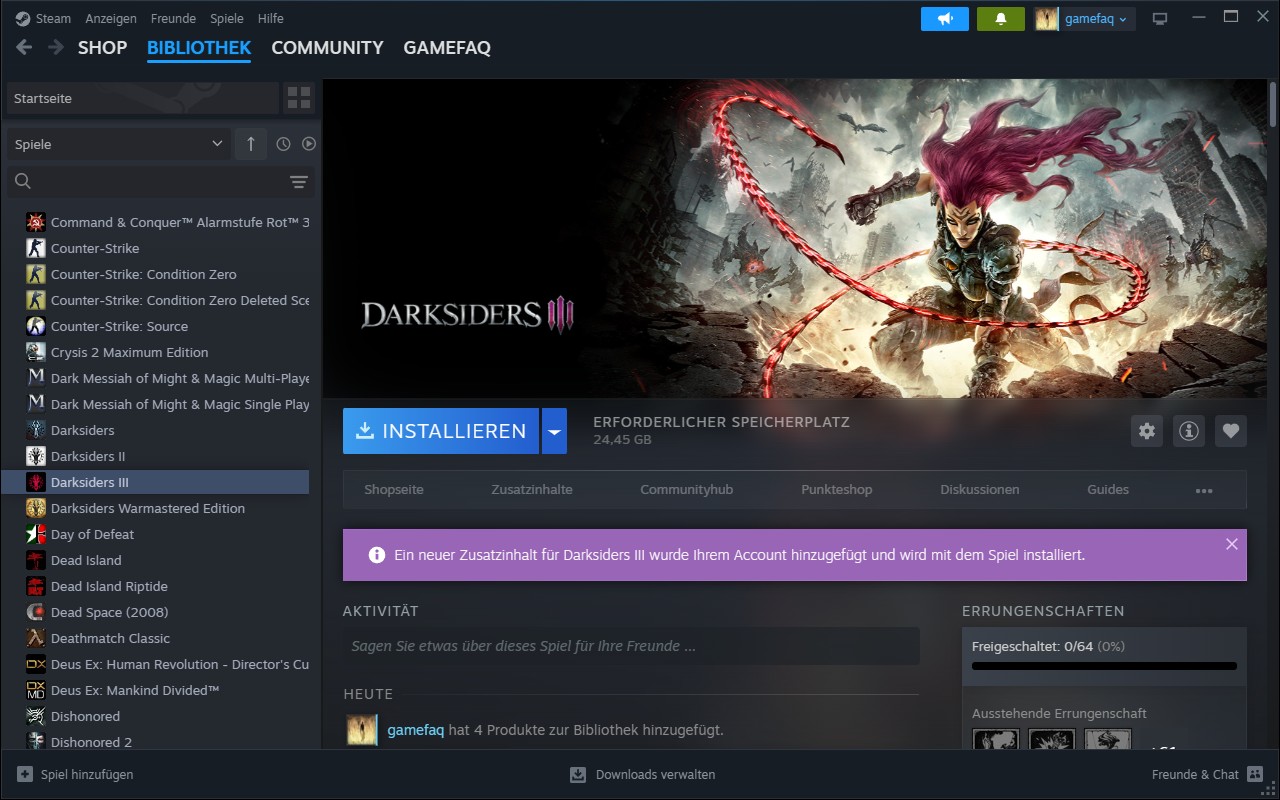This screenshot has height=800, width=1280.
Task: Filter by ready-to-play icon
Action: point(308,144)
